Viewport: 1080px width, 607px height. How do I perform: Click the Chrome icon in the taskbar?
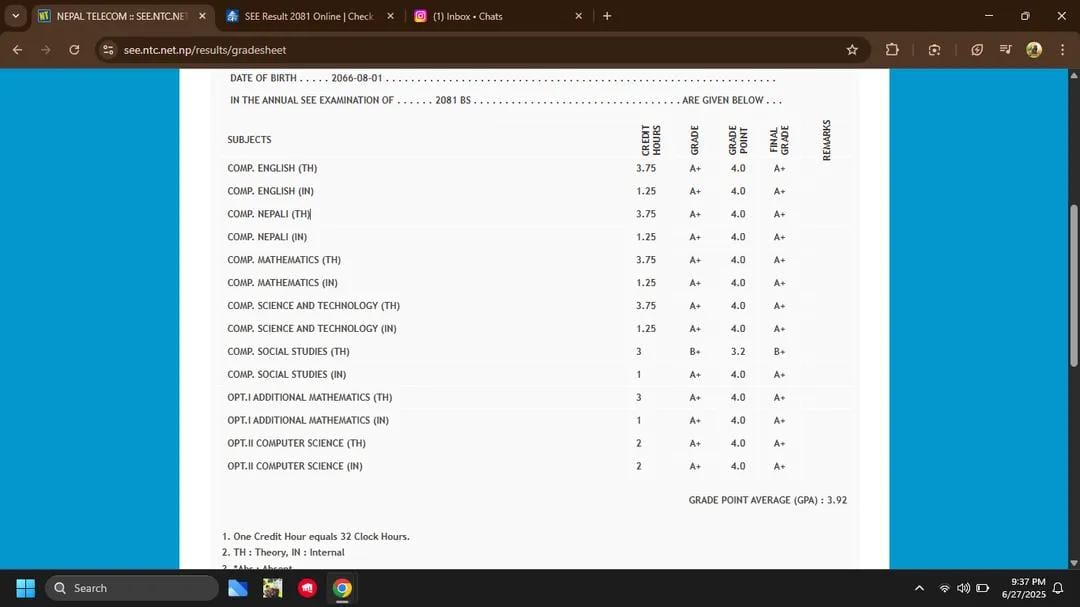pos(342,588)
